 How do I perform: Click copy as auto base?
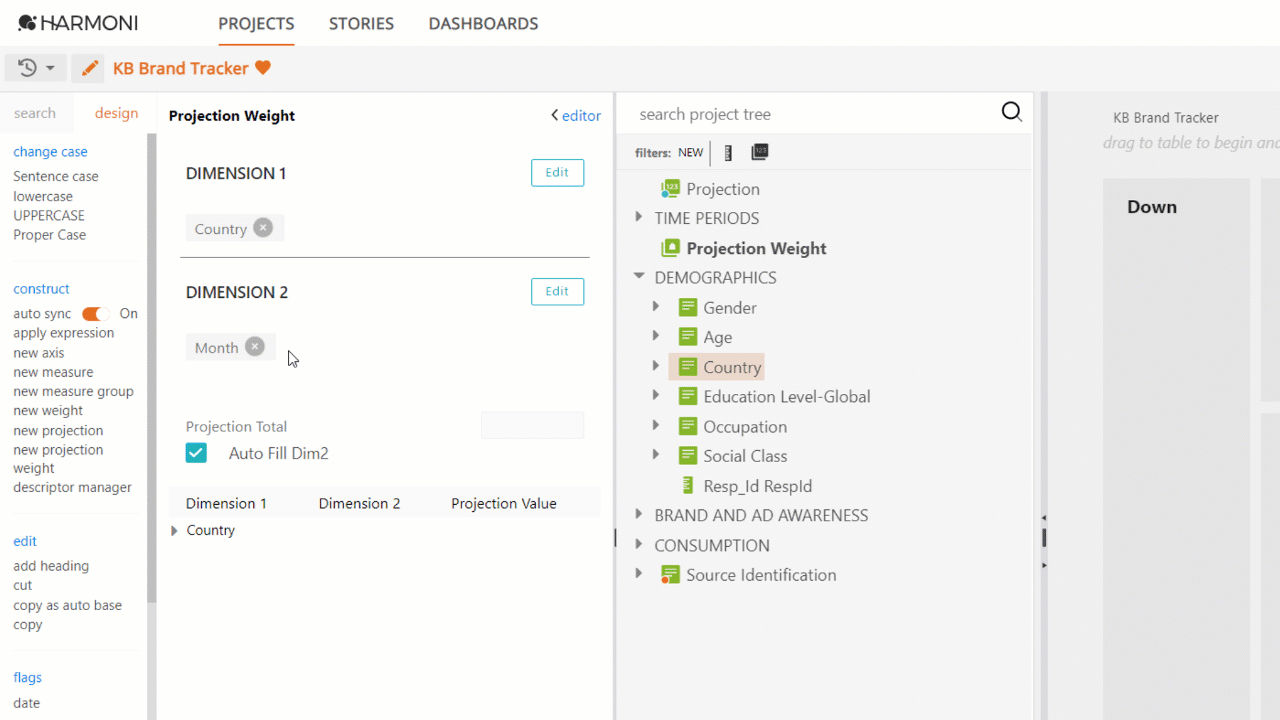click(x=67, y=605)
